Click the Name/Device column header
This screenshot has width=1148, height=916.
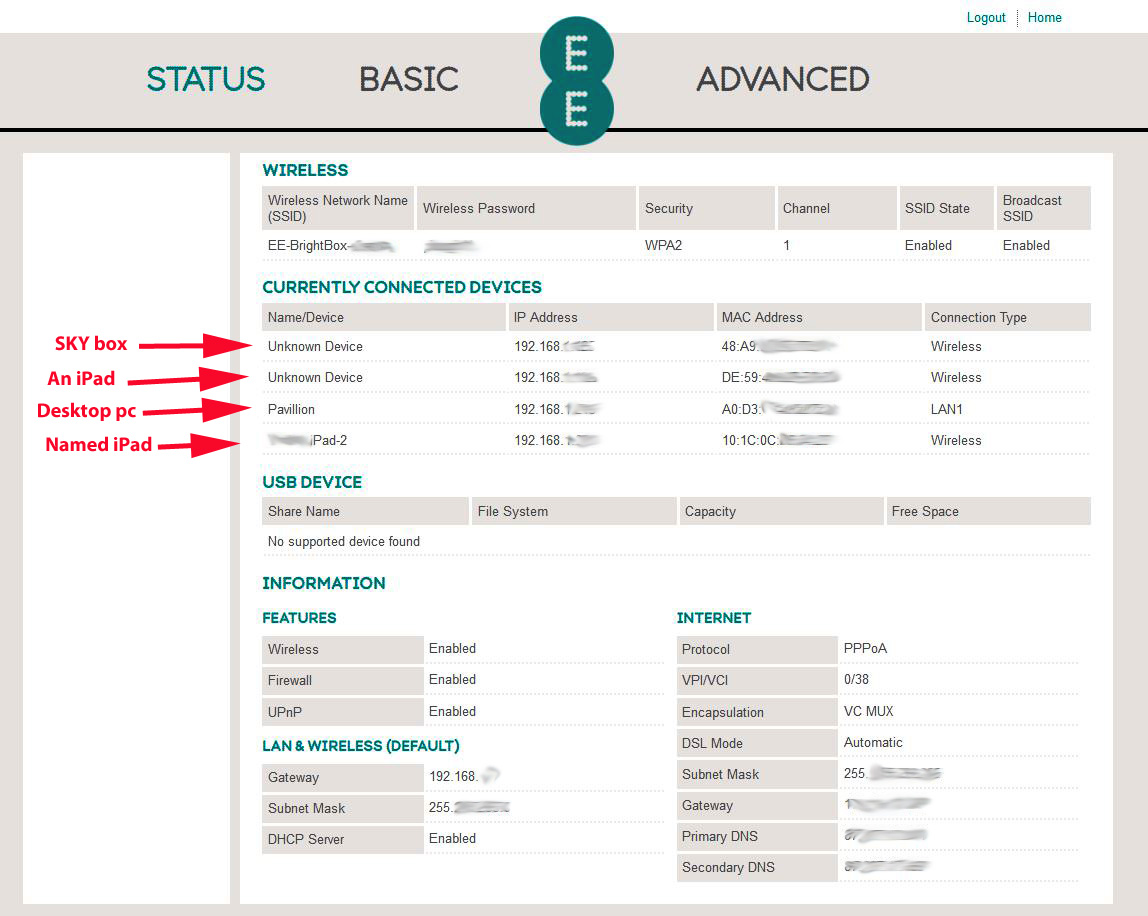(x=306, y=317)
